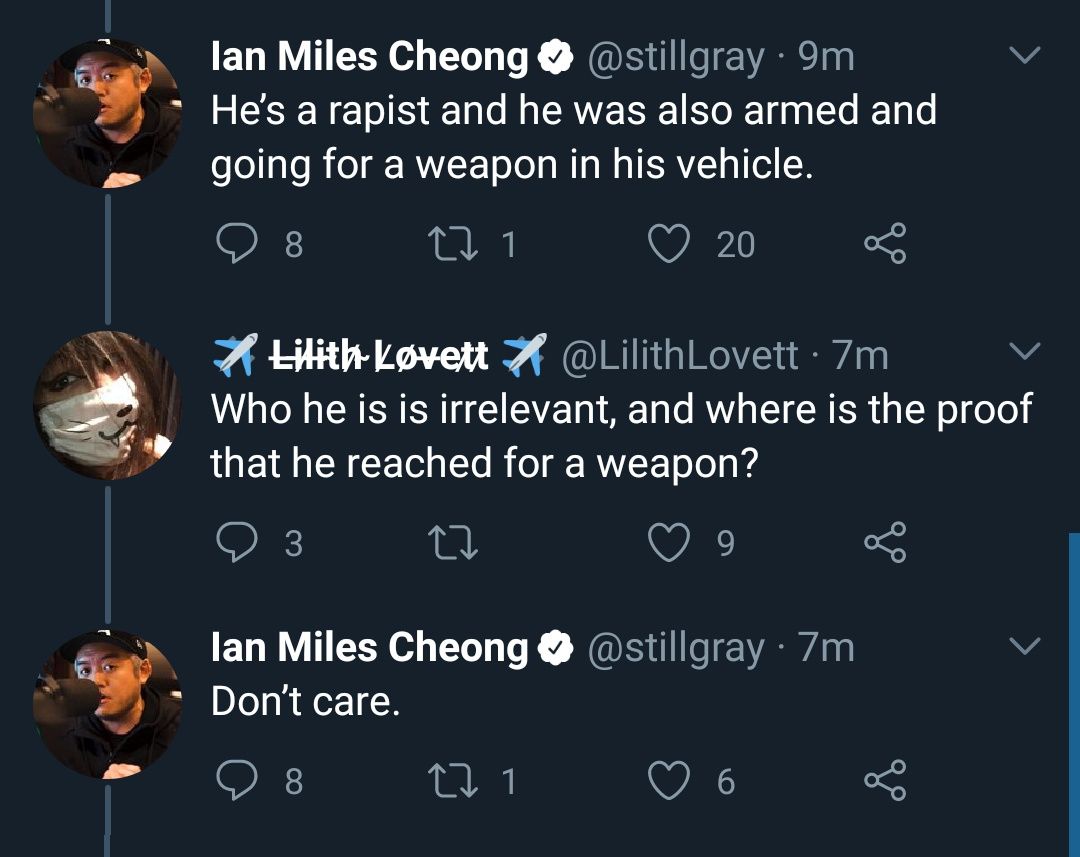Screen dimensions: 1080x857
Task: Like the tweet that has 20 likes
Action: click(x=670, y=244)
